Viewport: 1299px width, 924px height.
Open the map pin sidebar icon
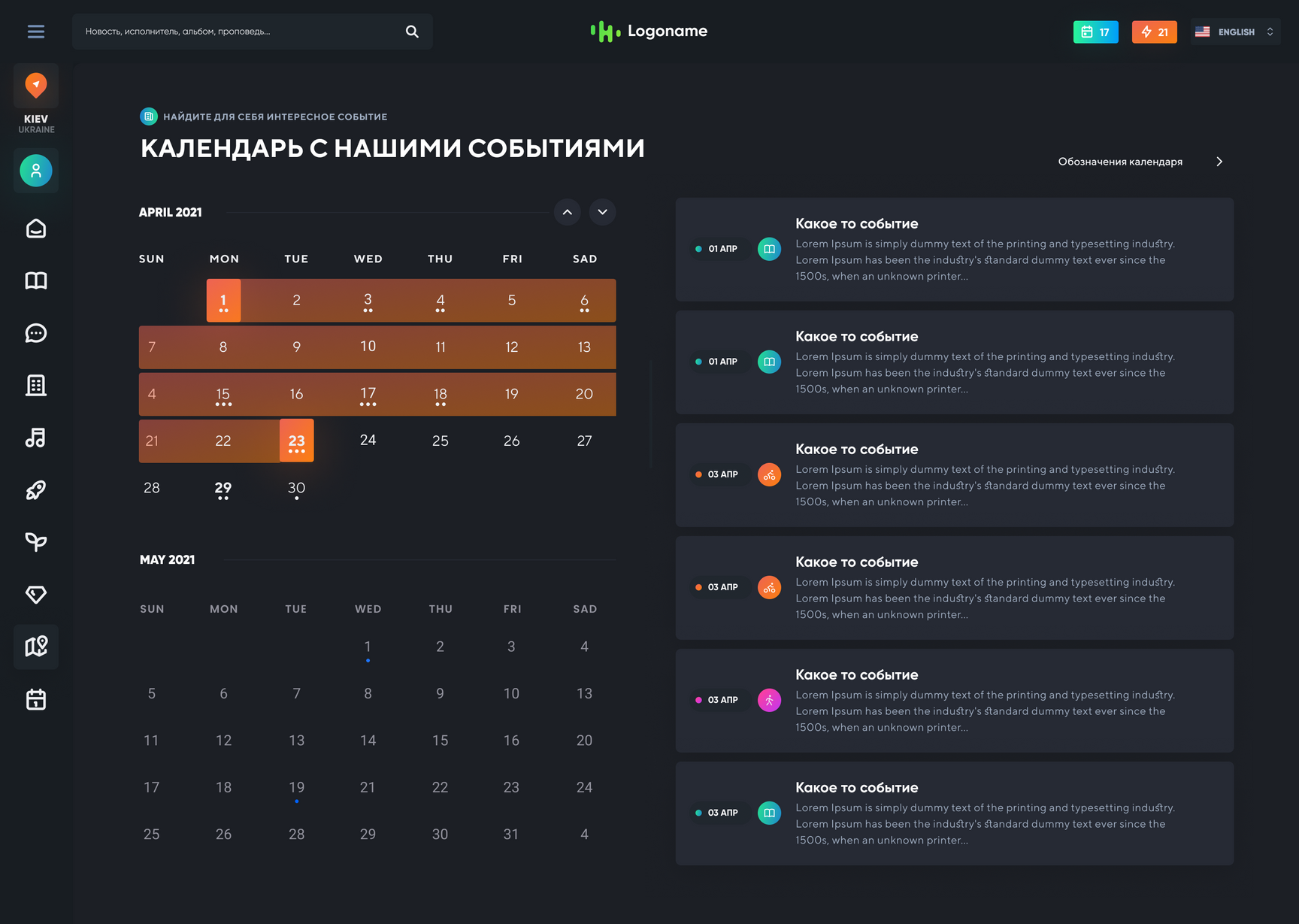pyautogui.click(x=36, y=647)
